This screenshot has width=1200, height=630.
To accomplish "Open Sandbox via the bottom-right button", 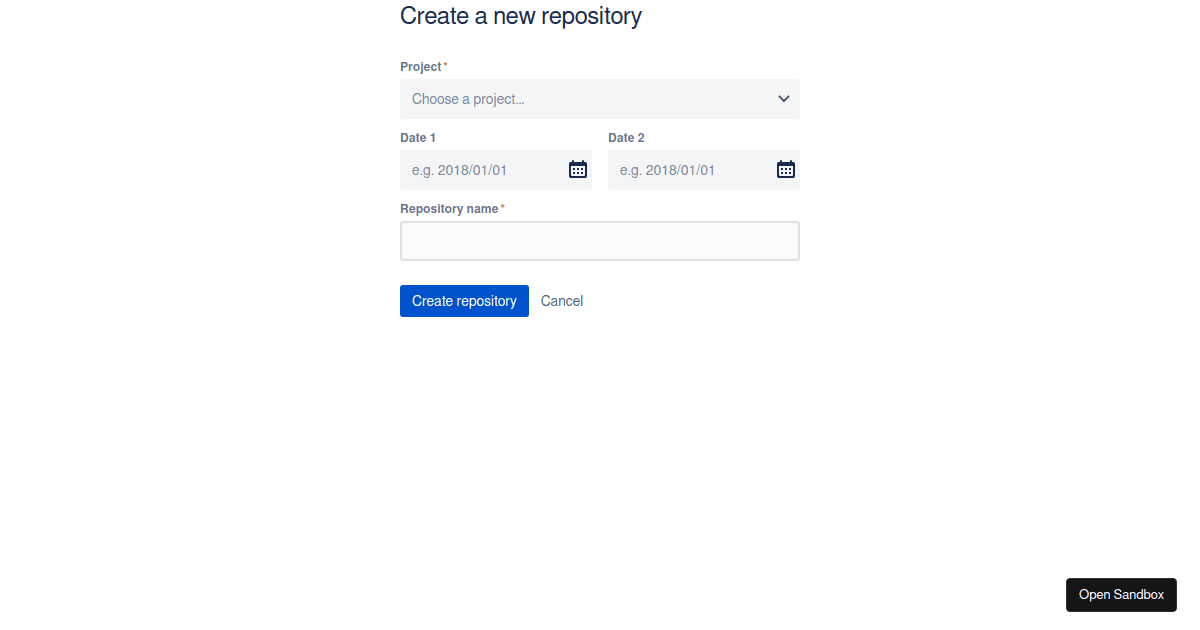I will (1121, 594).
